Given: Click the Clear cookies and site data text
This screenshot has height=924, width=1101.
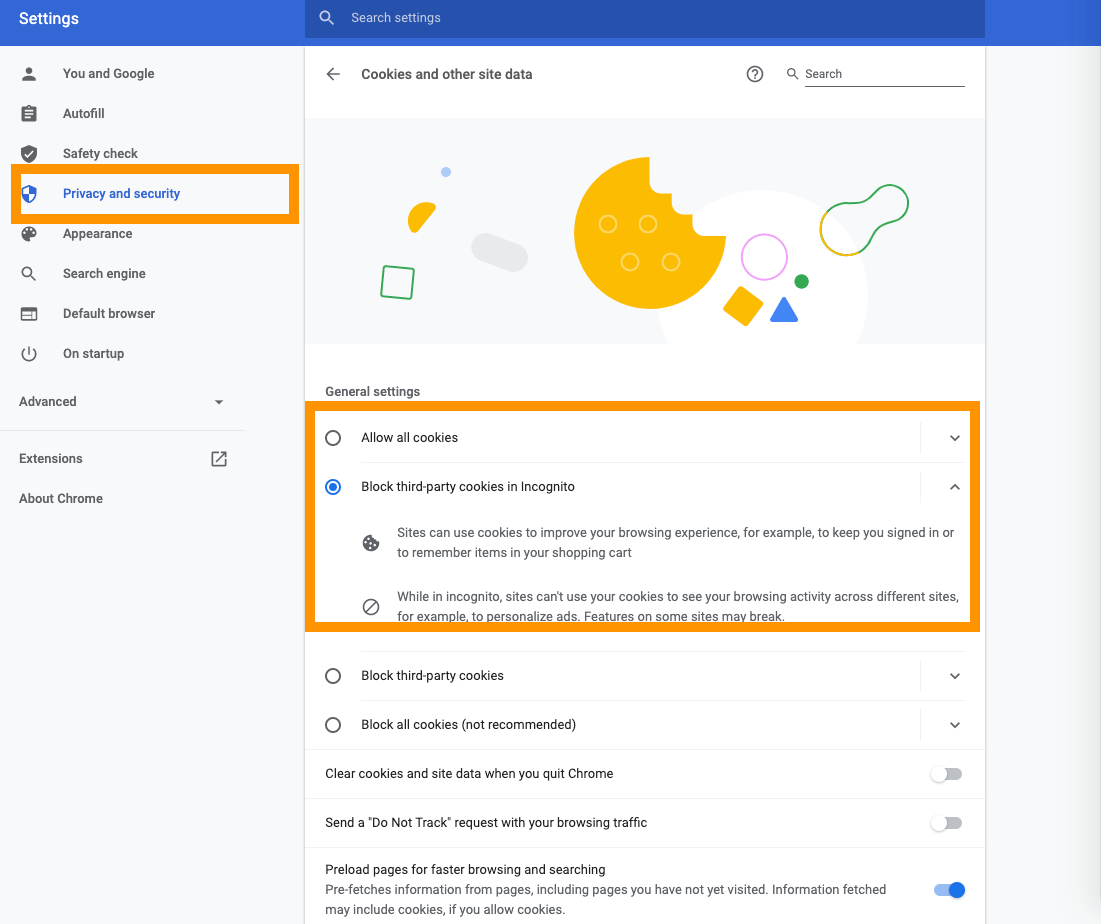Looking at the screenshot, I should [469, 774].
